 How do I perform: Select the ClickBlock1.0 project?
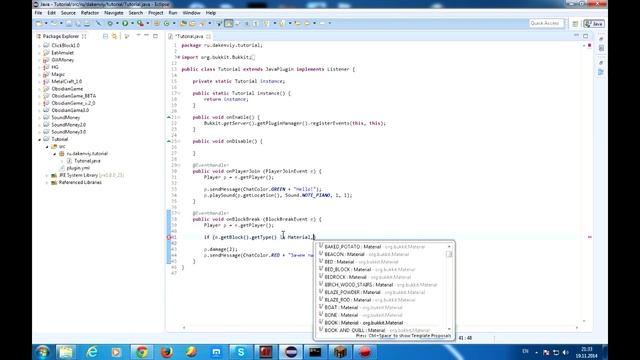(65, 45)
